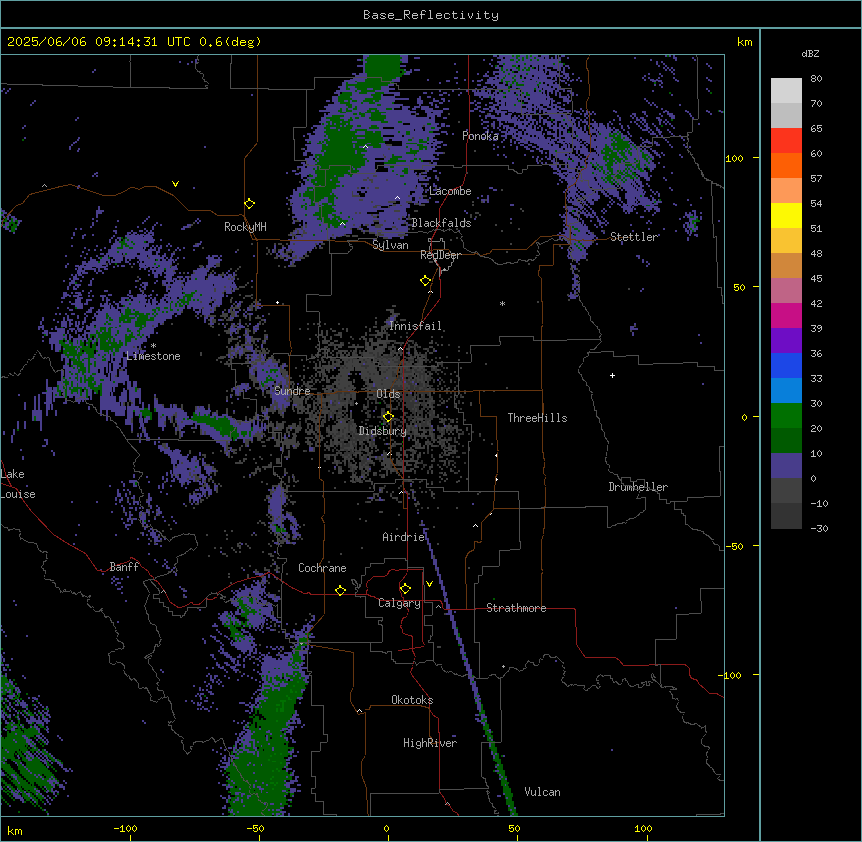Click the Ponoka city label
The width and height of the screenshot is (862, 842).
click(480, 136)
